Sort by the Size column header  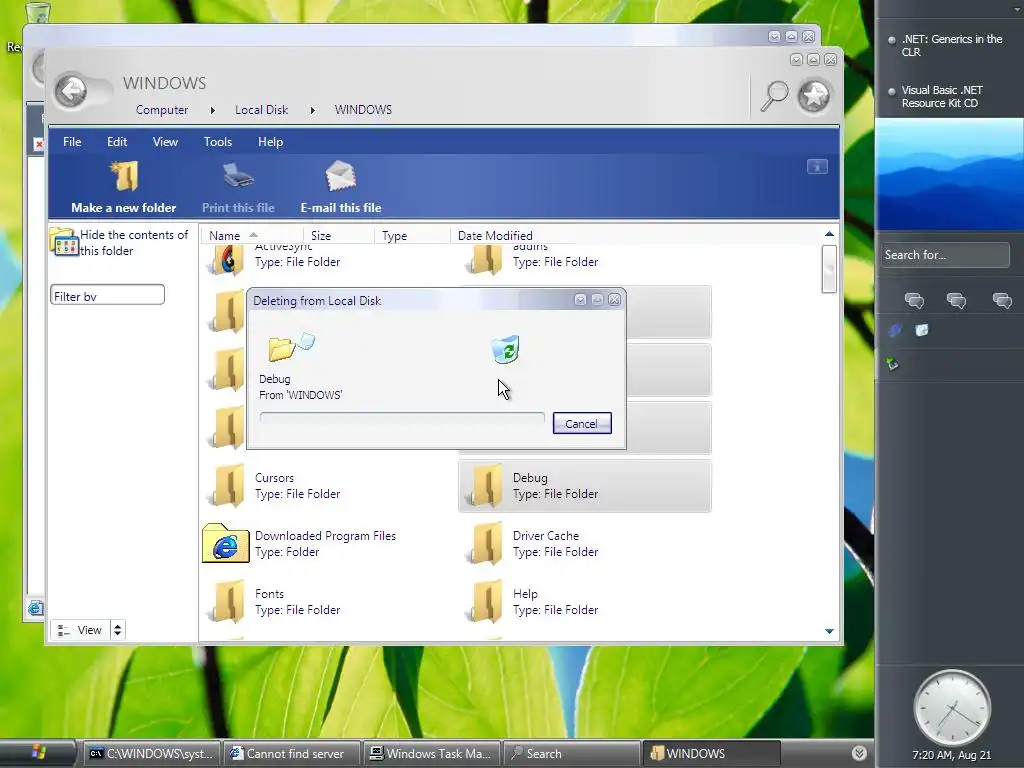tap(339, 235)
